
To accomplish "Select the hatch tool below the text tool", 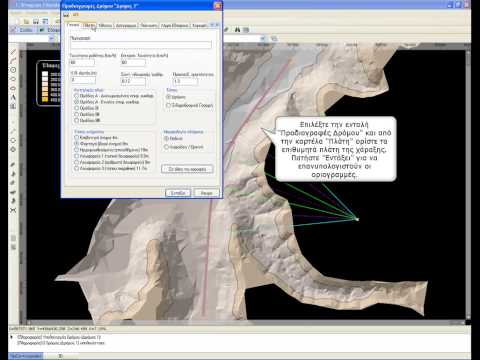I will 13,106.
